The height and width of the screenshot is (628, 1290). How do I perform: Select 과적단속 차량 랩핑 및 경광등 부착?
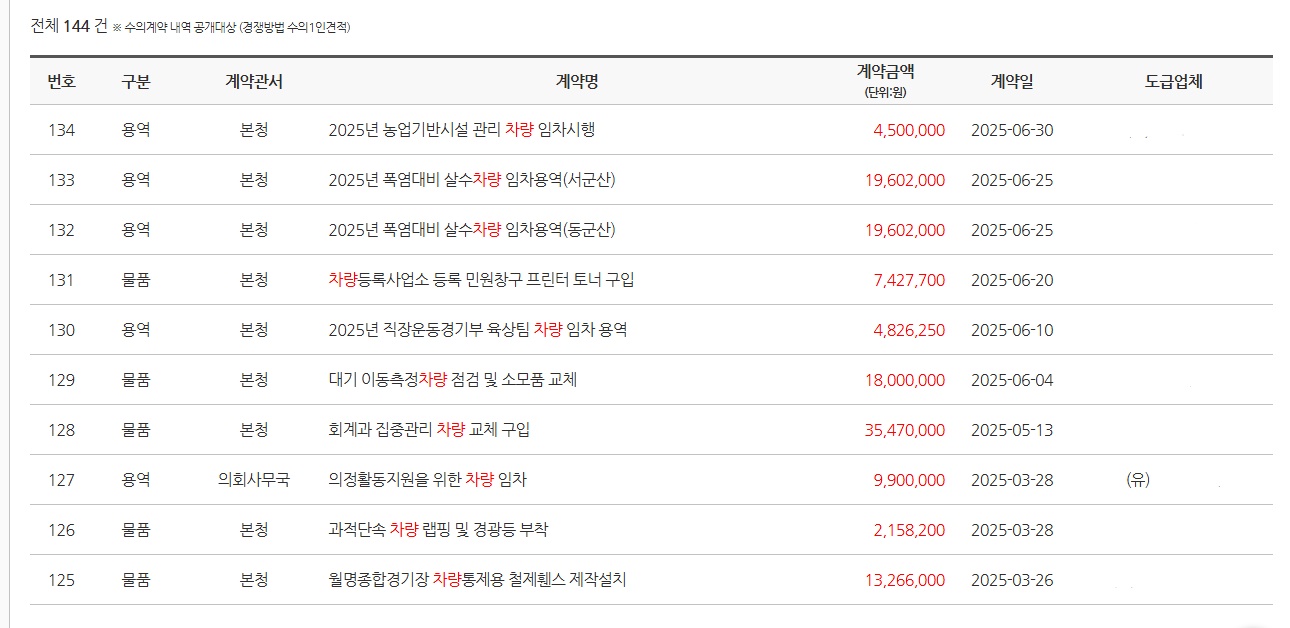438,530
